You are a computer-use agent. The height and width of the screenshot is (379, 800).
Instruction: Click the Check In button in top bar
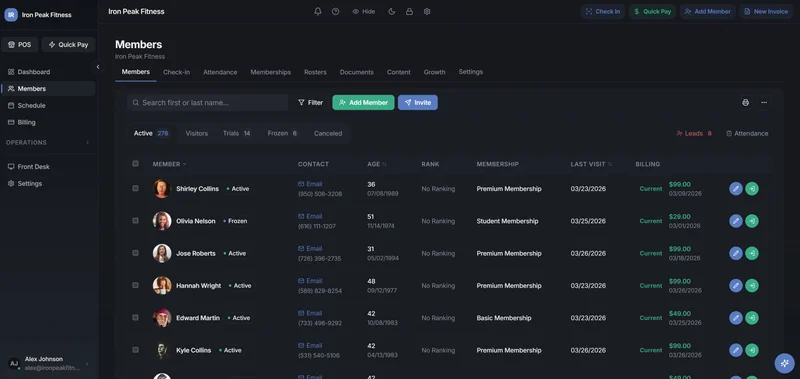(x=603, y=11)
